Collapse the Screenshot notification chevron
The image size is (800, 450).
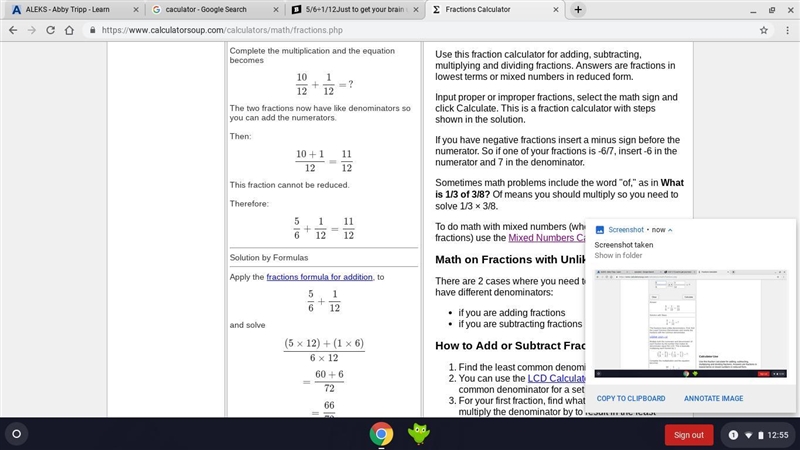click(x=670, y=230)
